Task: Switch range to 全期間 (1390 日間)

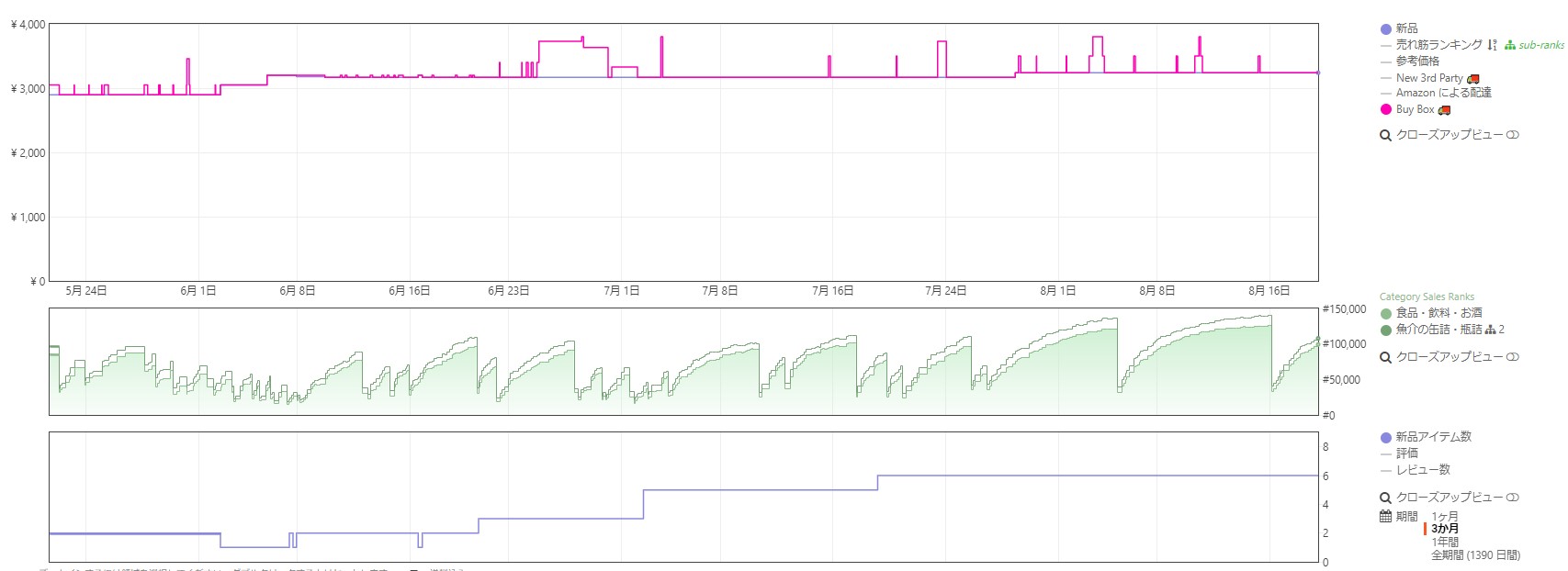Action: [1475, 555]
